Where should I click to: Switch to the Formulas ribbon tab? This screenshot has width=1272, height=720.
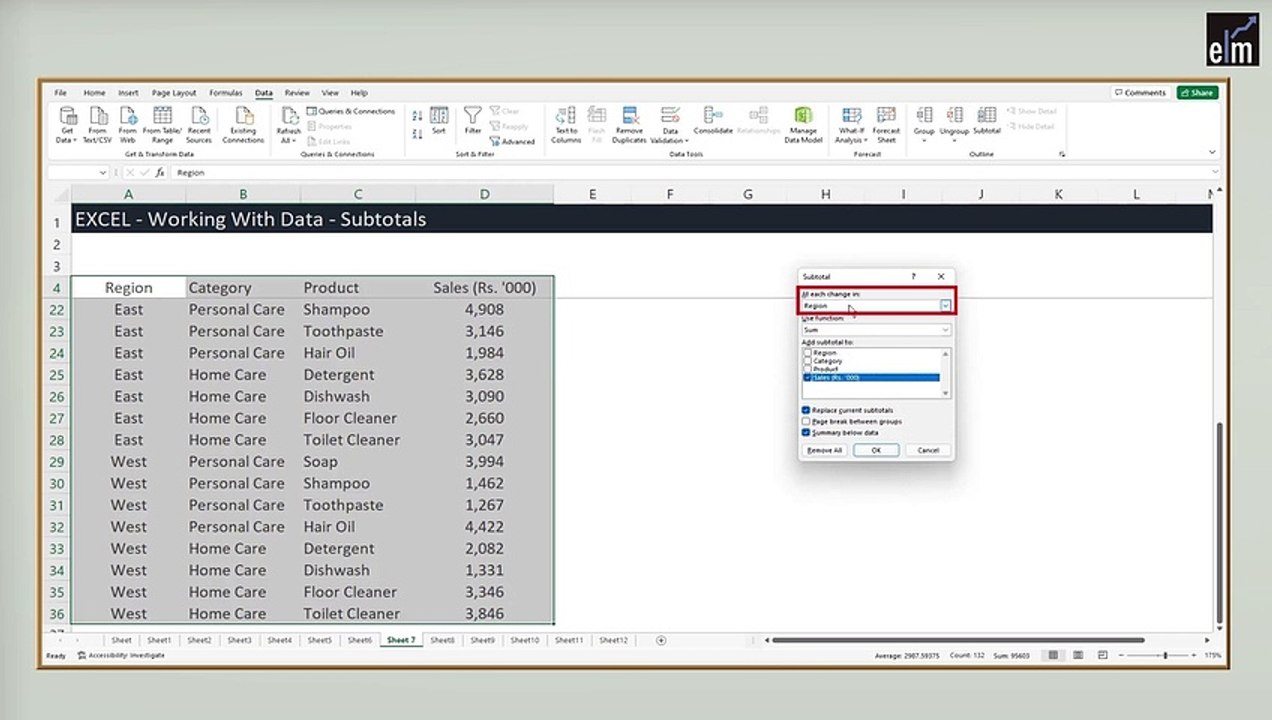[226, 93]
